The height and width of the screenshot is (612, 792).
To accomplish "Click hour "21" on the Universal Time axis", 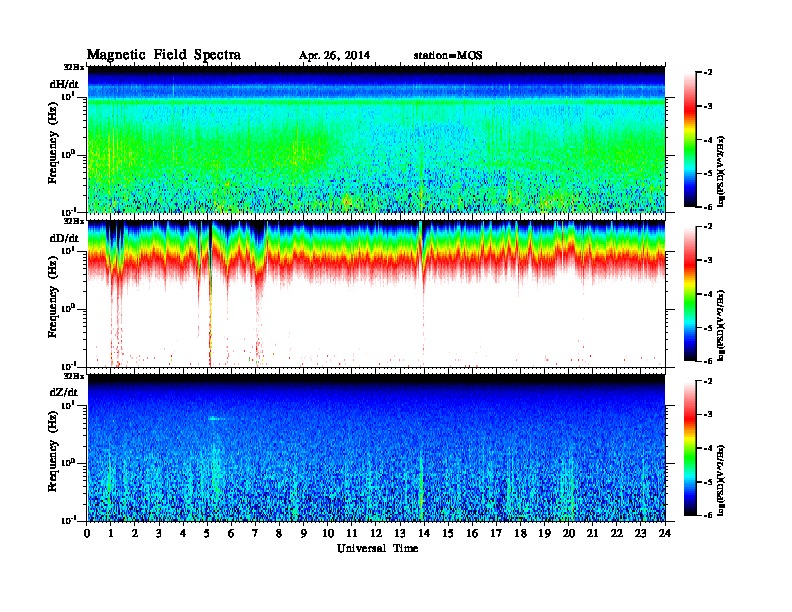I will click(x=592, y=533).
